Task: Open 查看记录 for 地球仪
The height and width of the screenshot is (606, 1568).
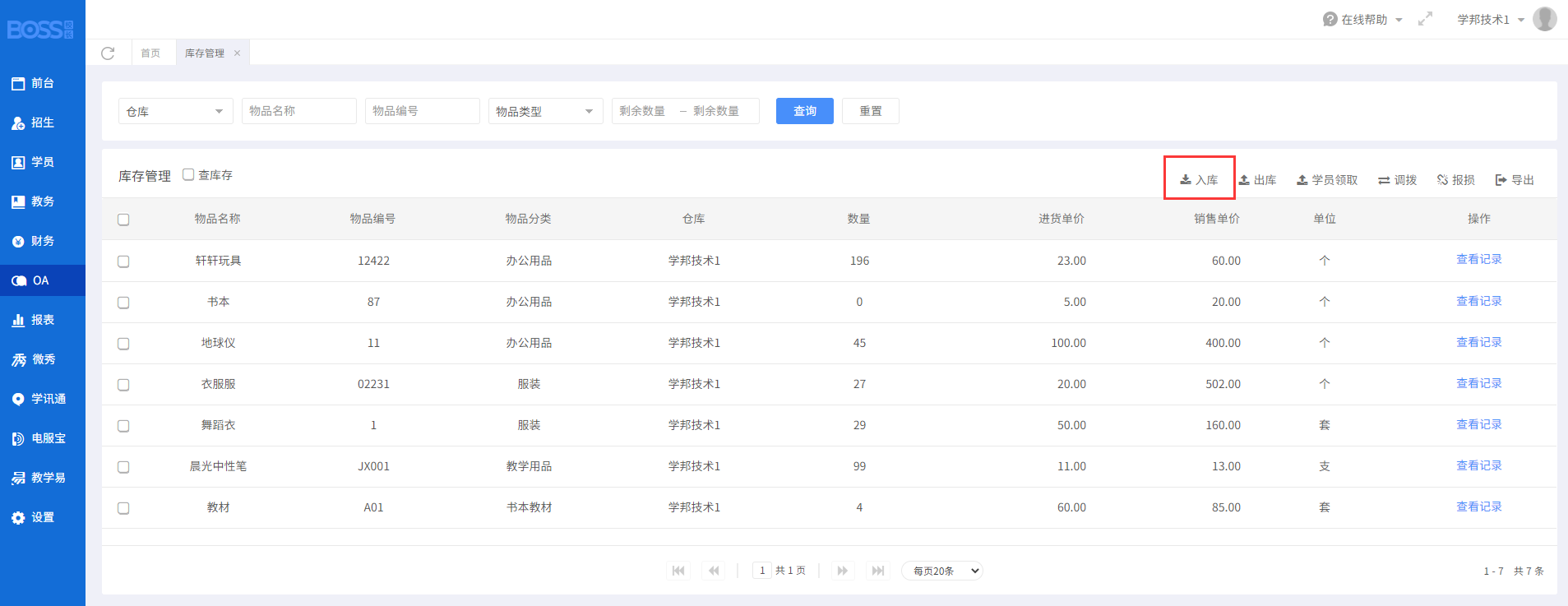Action: click(x=1478, y=342)
